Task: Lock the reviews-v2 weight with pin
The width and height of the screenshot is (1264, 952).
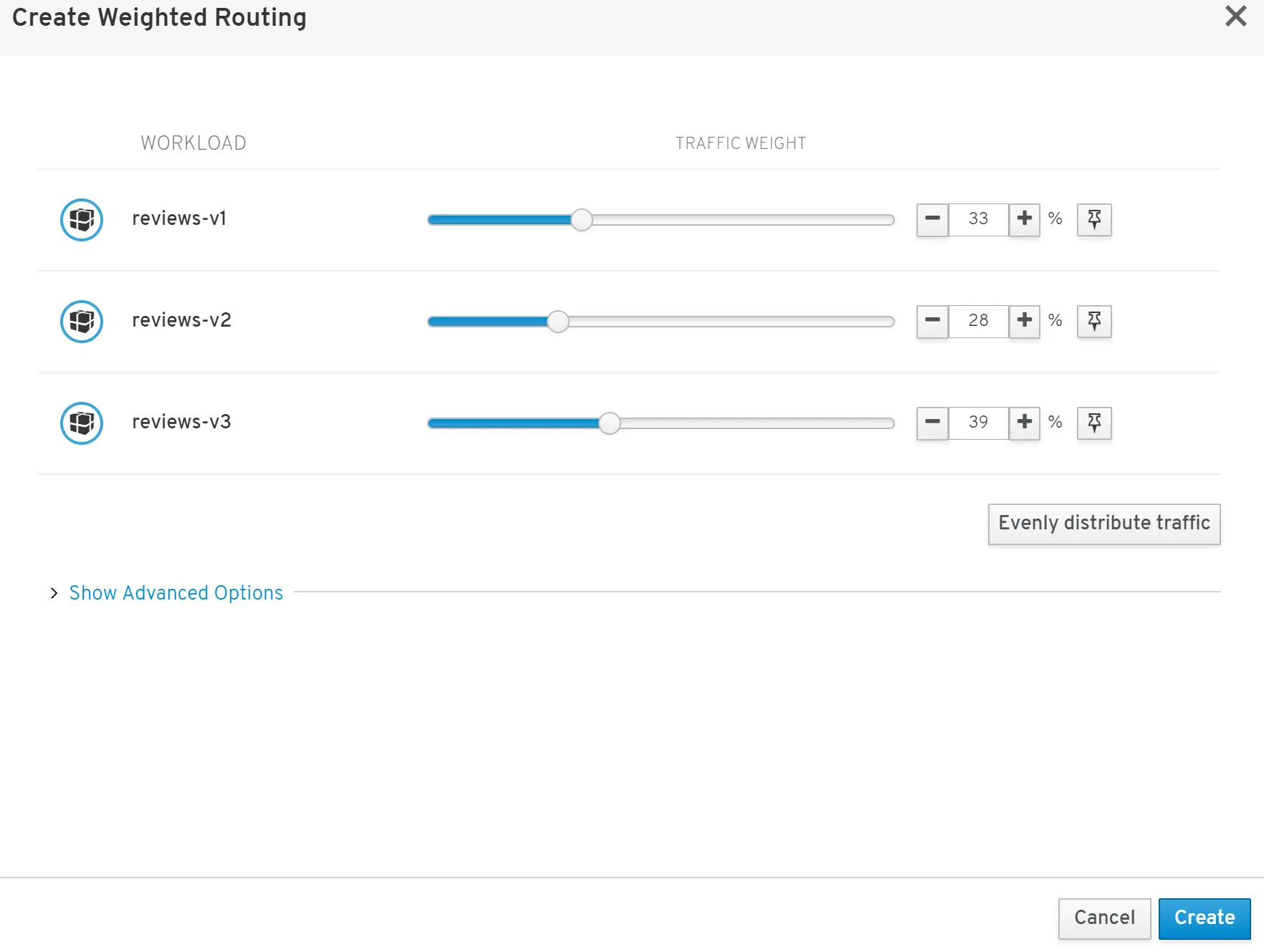Action: point(1094,321)
